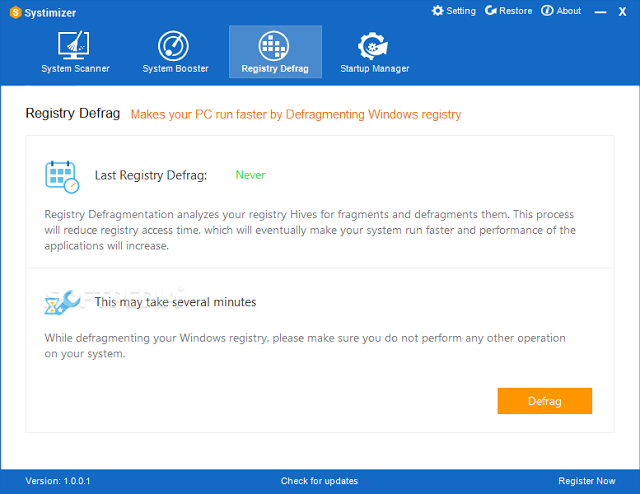
Task: Click the hourglass wrench icon
Action: [62, 303]
